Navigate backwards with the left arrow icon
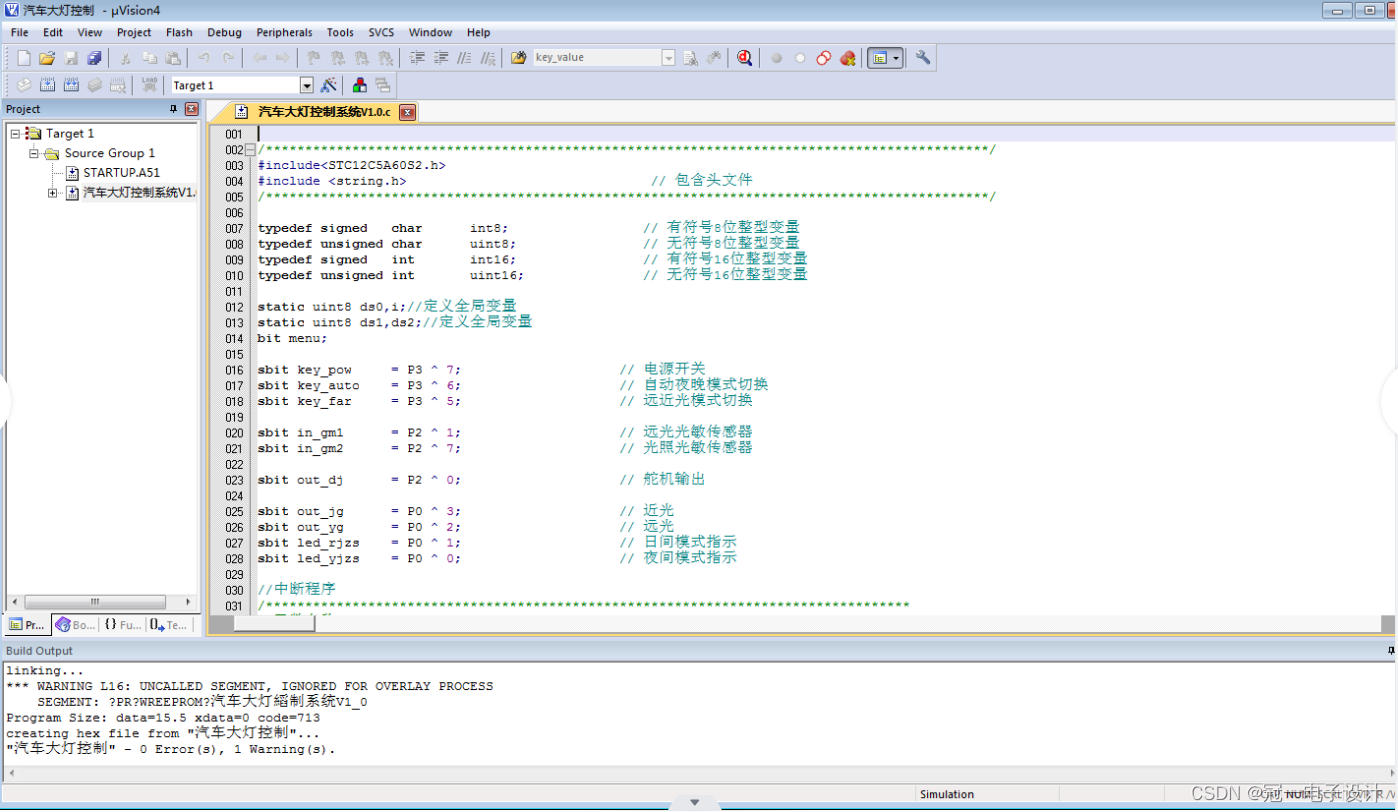Image resolution: width=1398 pixels, height=812 pixels. click(x=259, y=58)
